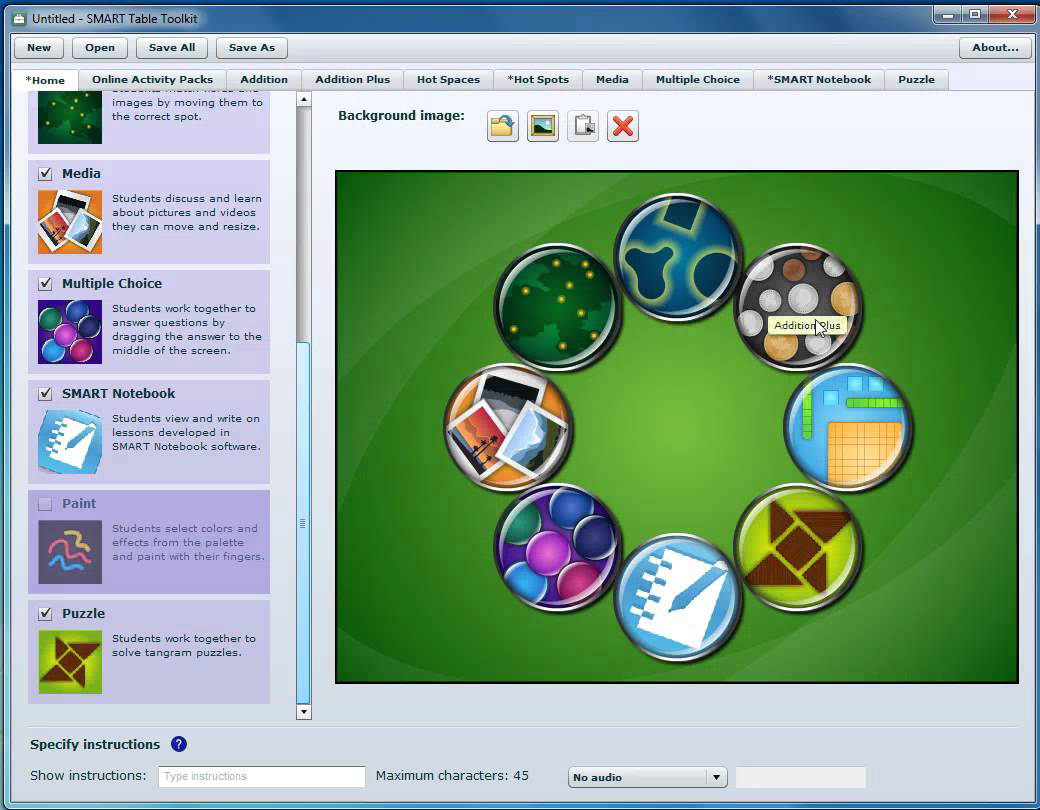Select the Media photos globe in preview
This screenshot has height=810, width=1040.
click(x=508, y=427)
